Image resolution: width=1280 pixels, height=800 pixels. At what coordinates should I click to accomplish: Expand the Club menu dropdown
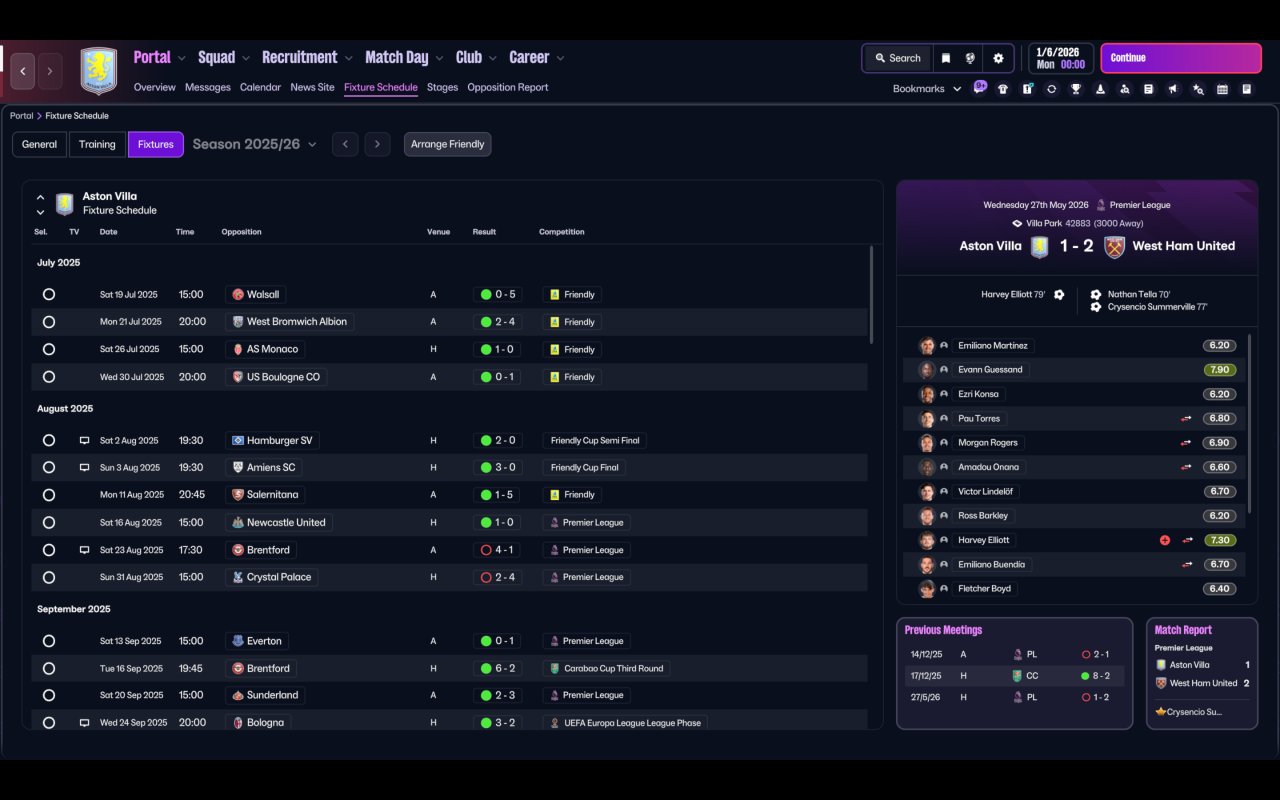[492, 58]
